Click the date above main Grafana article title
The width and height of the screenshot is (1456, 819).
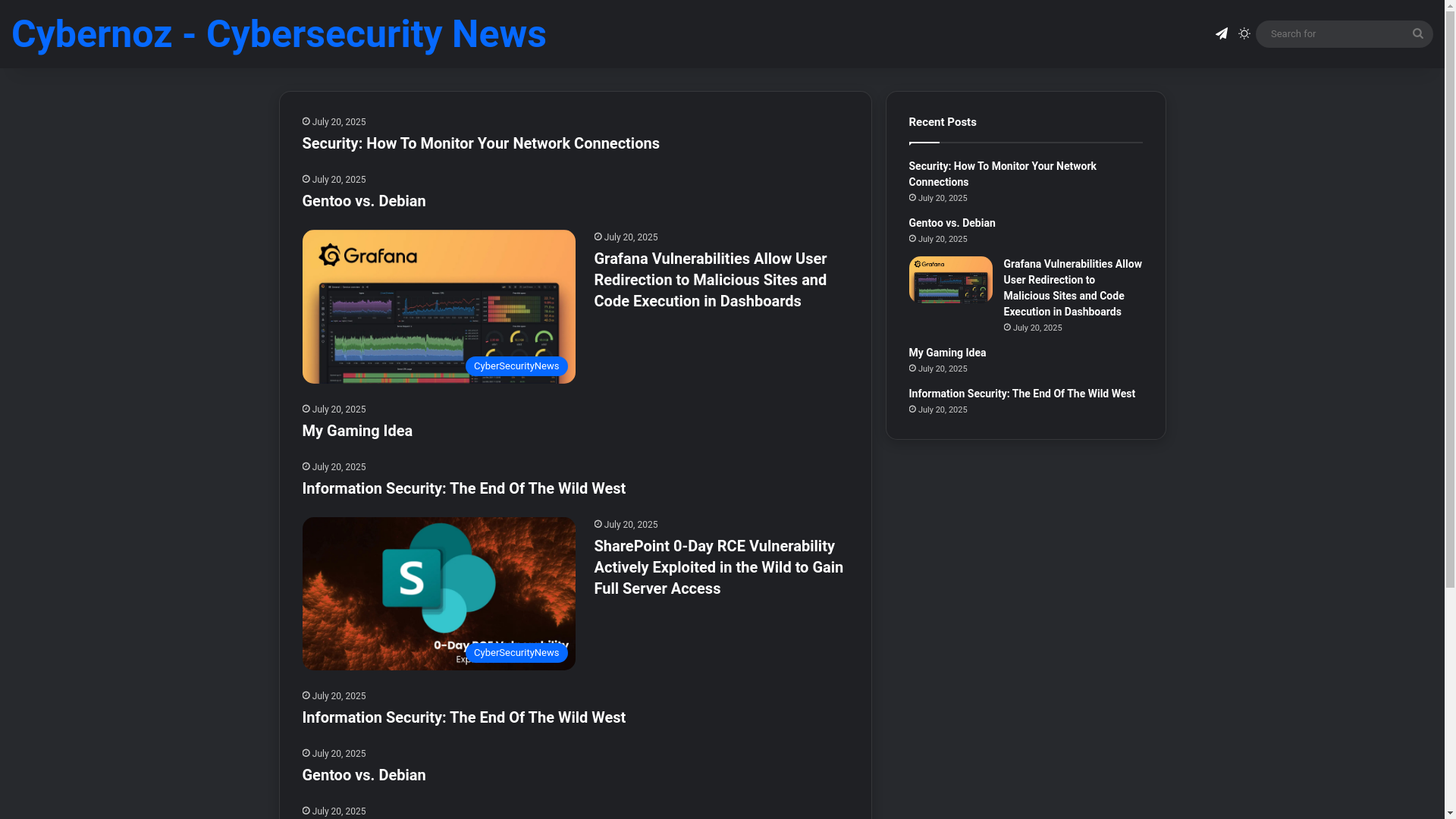pyautogui.click(x=626, y=237)
